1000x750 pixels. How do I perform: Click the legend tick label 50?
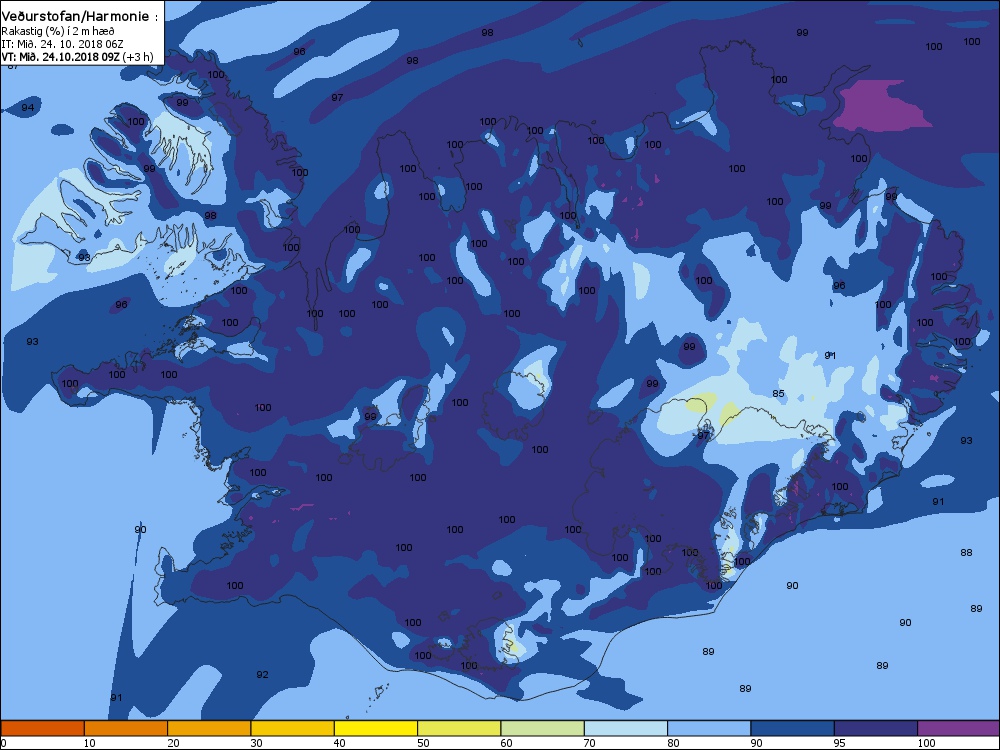[x=423, y=743]
